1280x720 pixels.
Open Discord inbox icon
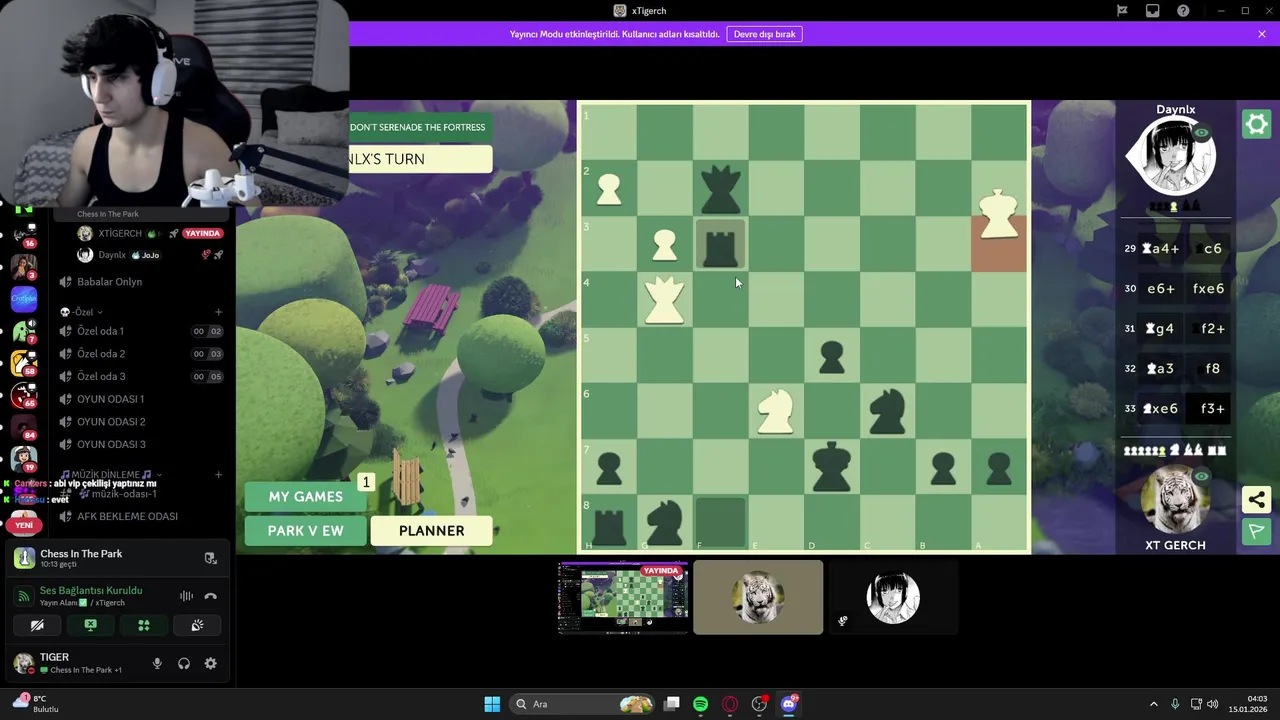point(1153,11)
